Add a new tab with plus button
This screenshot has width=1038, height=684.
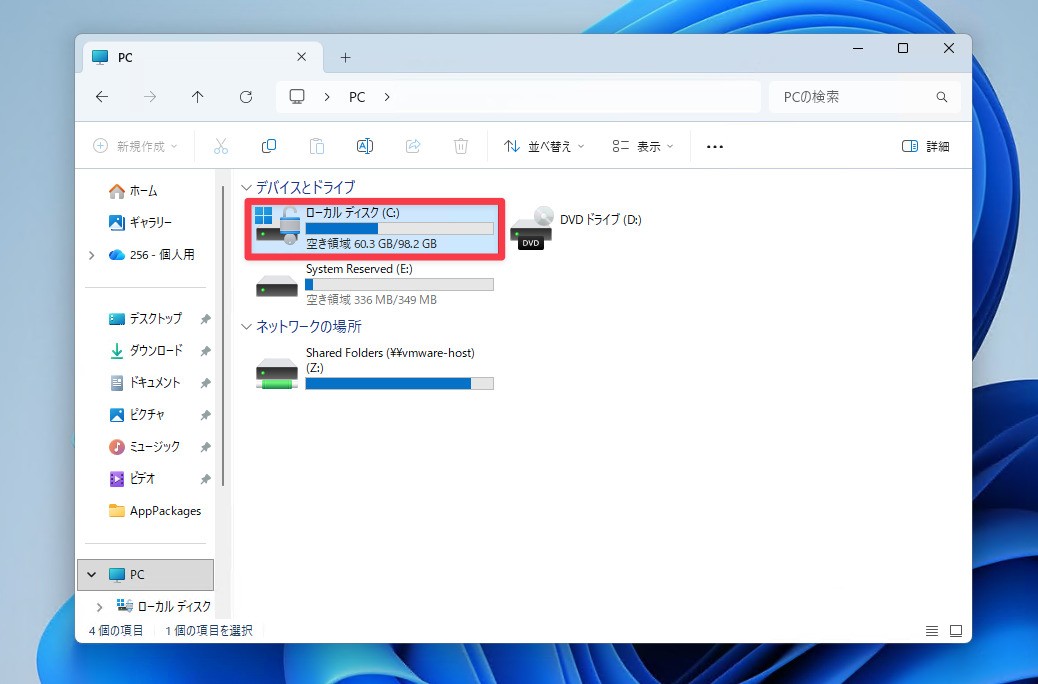click(x=346, y=58)
